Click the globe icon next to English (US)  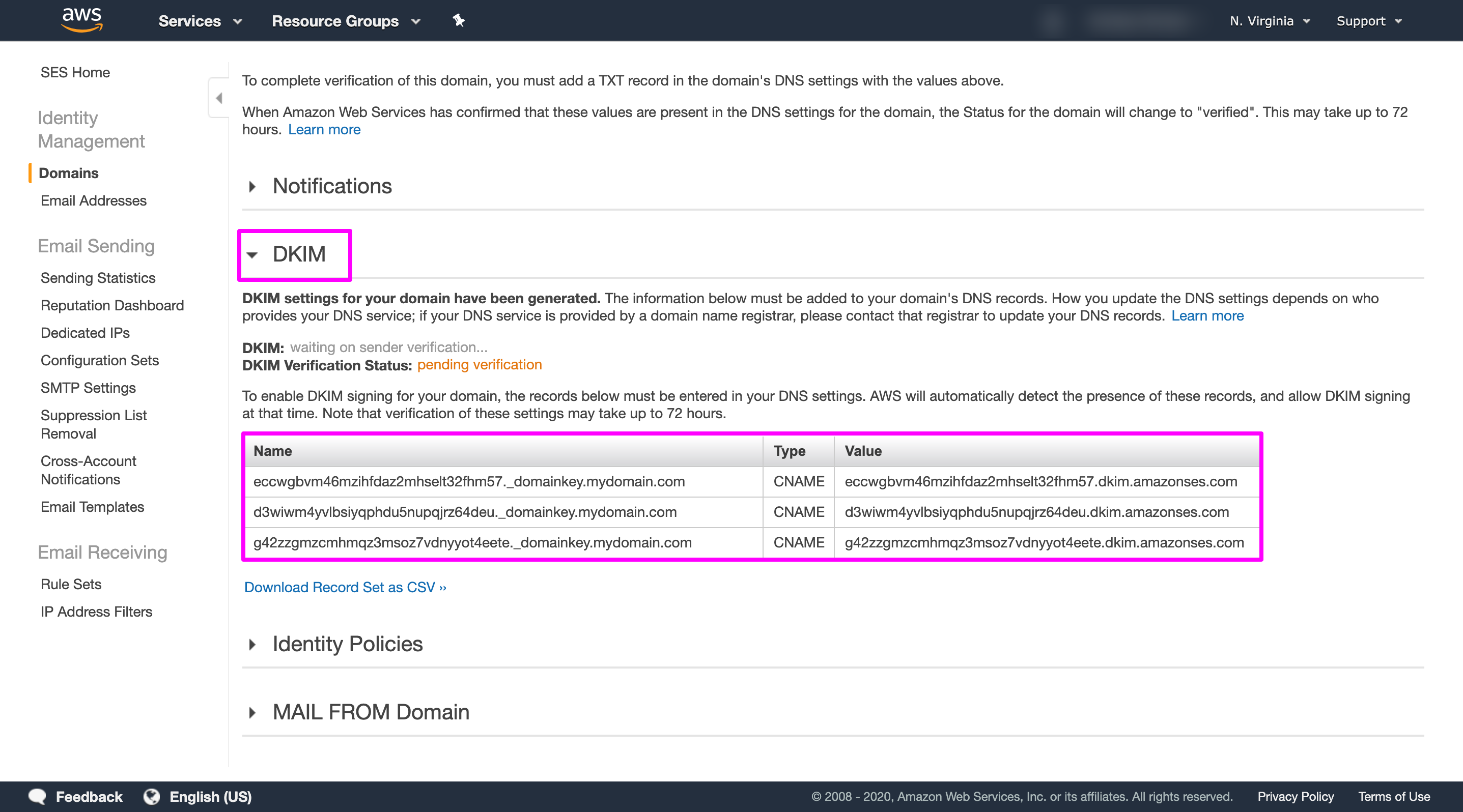152,796
